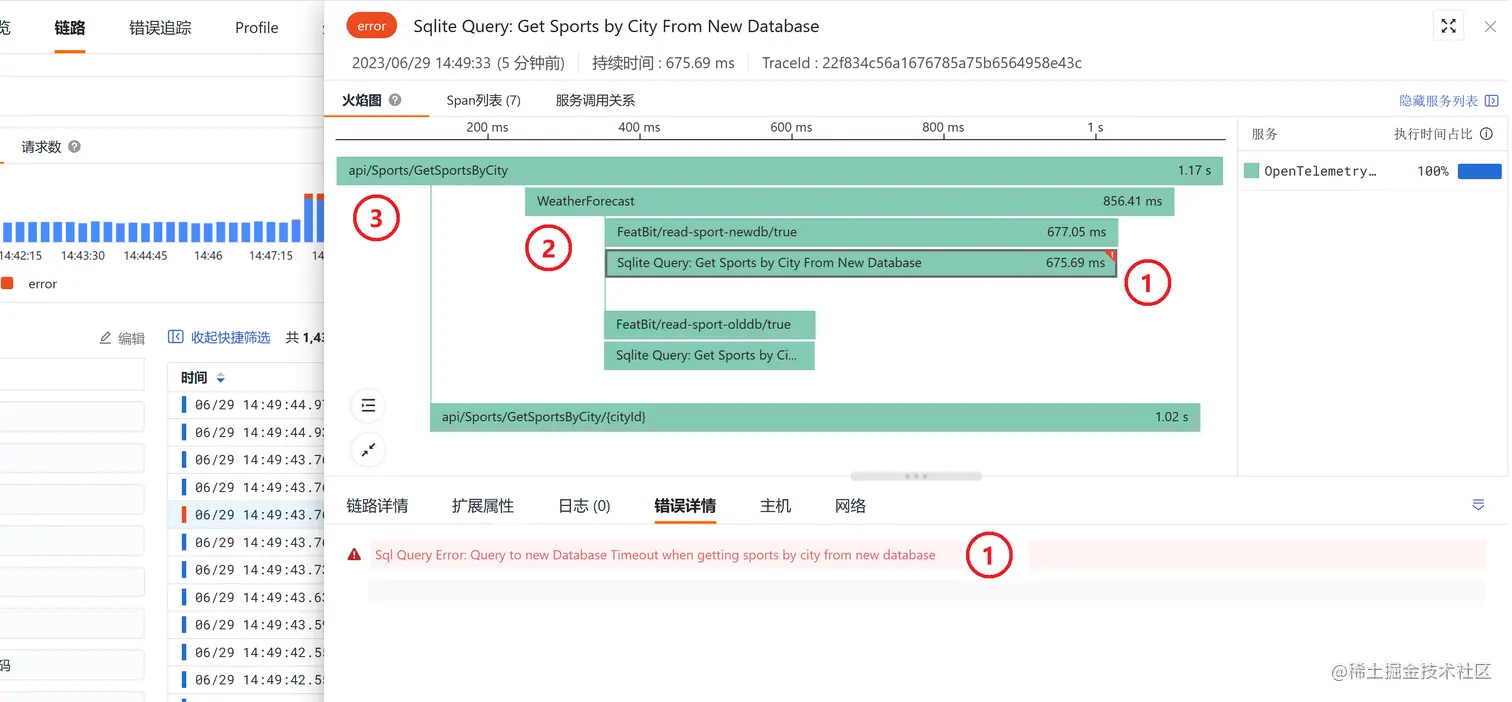Open help icon next to 请求数
This screenshot has height=702, width=1512.
tap(74, 147)
